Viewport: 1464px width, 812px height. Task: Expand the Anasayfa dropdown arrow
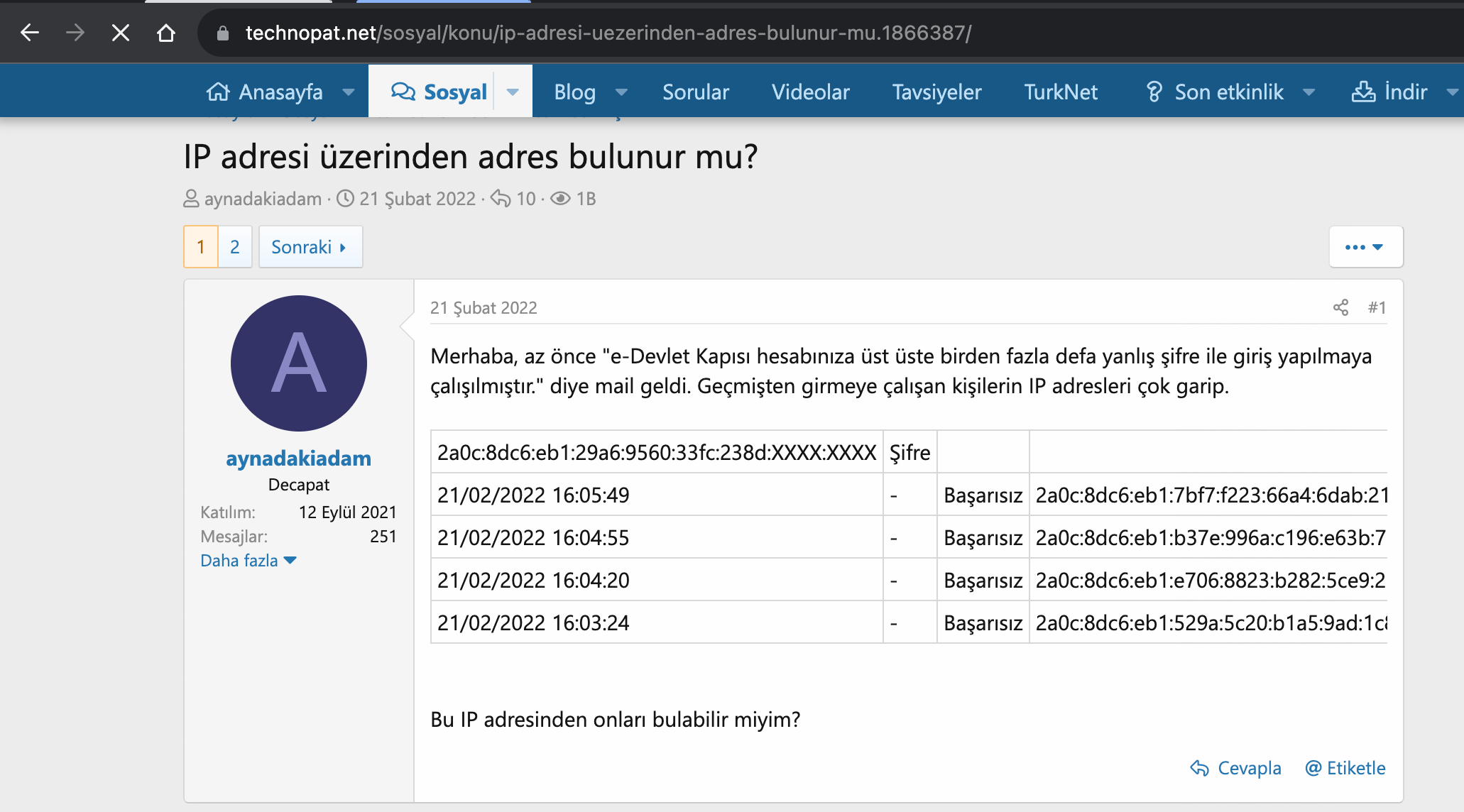pyautogui.click(x=349, y=92)
